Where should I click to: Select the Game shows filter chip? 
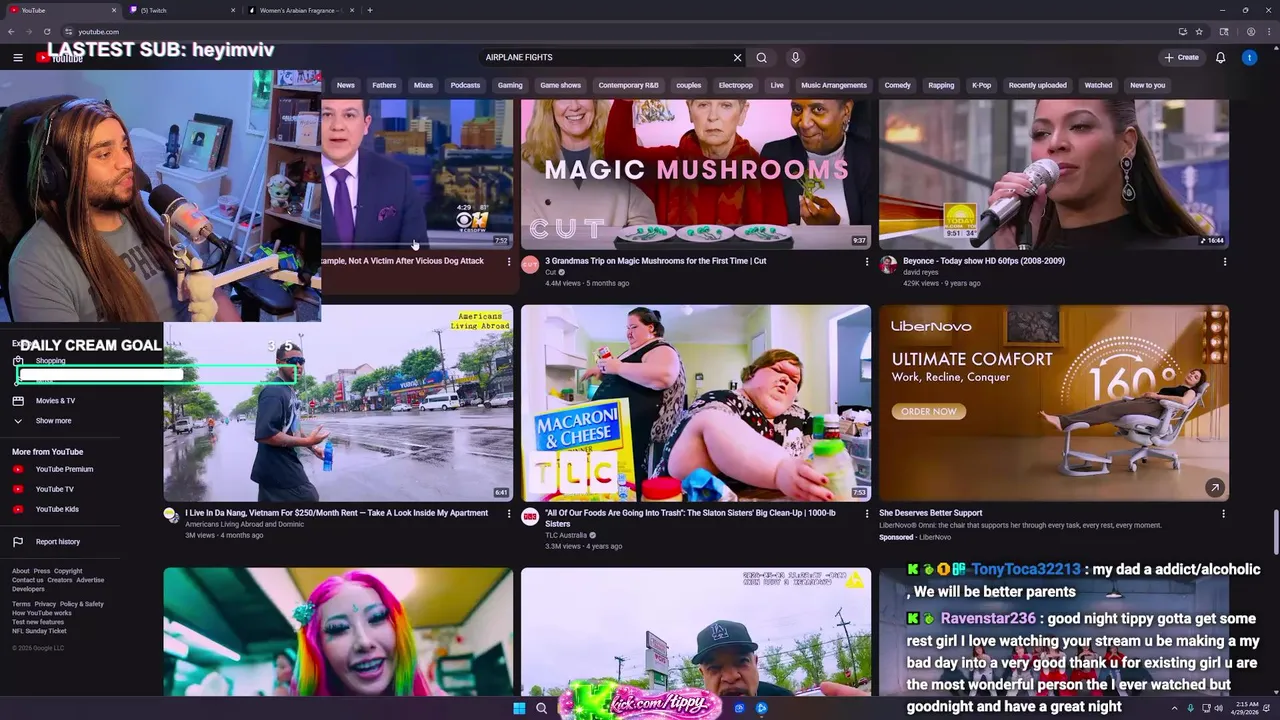[560, 85]
